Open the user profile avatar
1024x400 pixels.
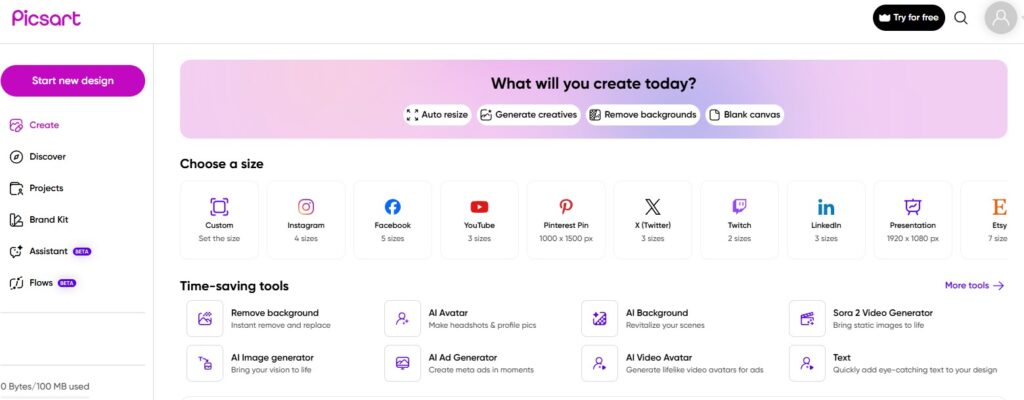pyautogui.click(x=1000, y=18)
